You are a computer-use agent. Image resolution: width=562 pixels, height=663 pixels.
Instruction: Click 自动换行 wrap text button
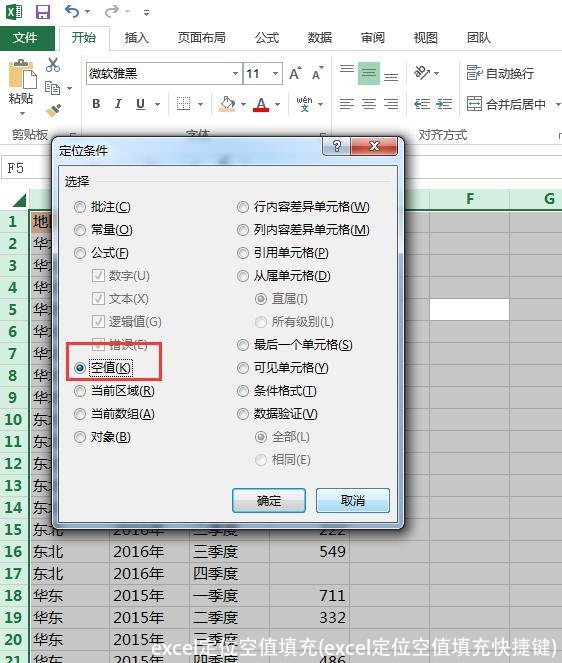click(x=500, y=73)
